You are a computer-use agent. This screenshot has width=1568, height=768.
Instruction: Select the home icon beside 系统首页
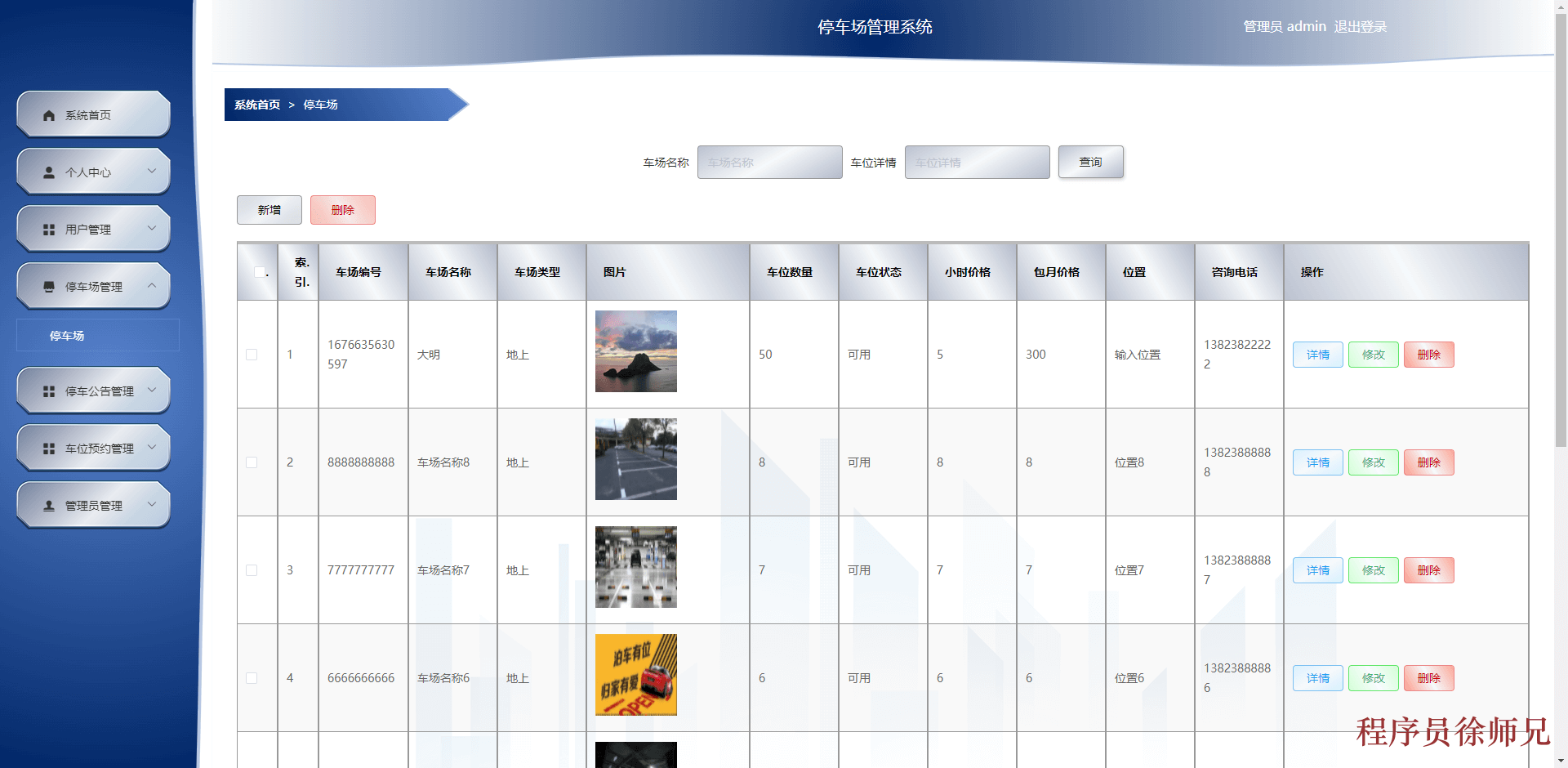coord(49,114)
